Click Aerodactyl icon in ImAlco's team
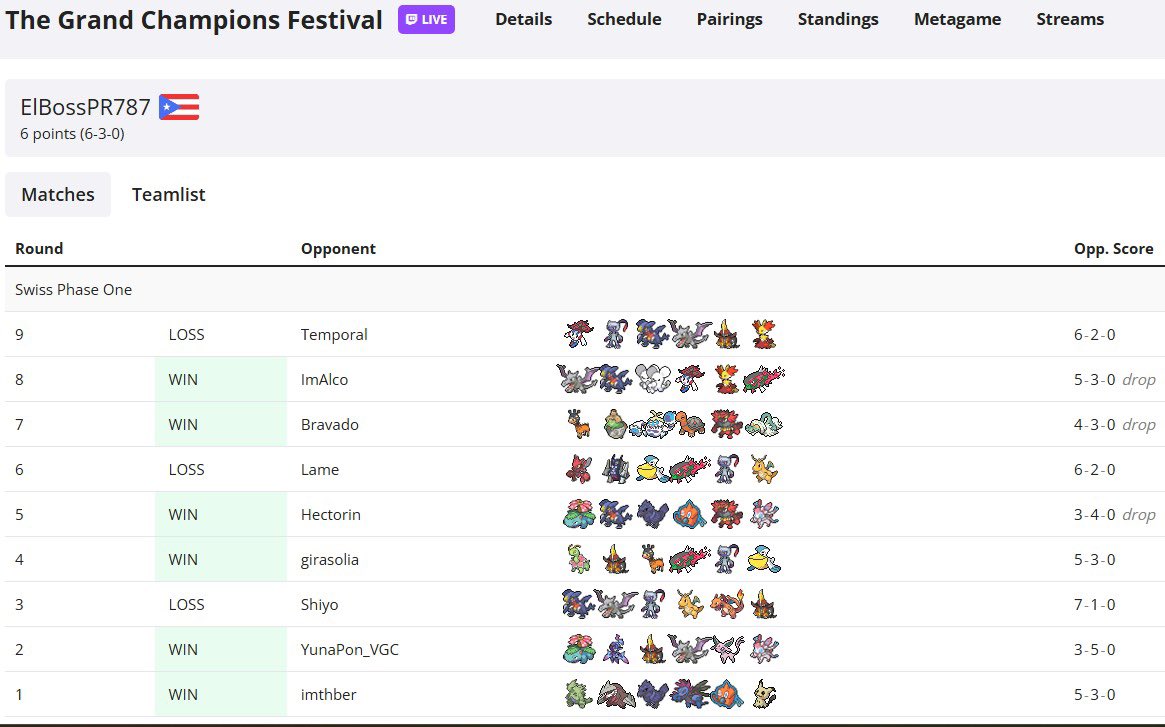Image resolution: width=1165 pixels, height=727 pixels. click(x=577, y=379)
